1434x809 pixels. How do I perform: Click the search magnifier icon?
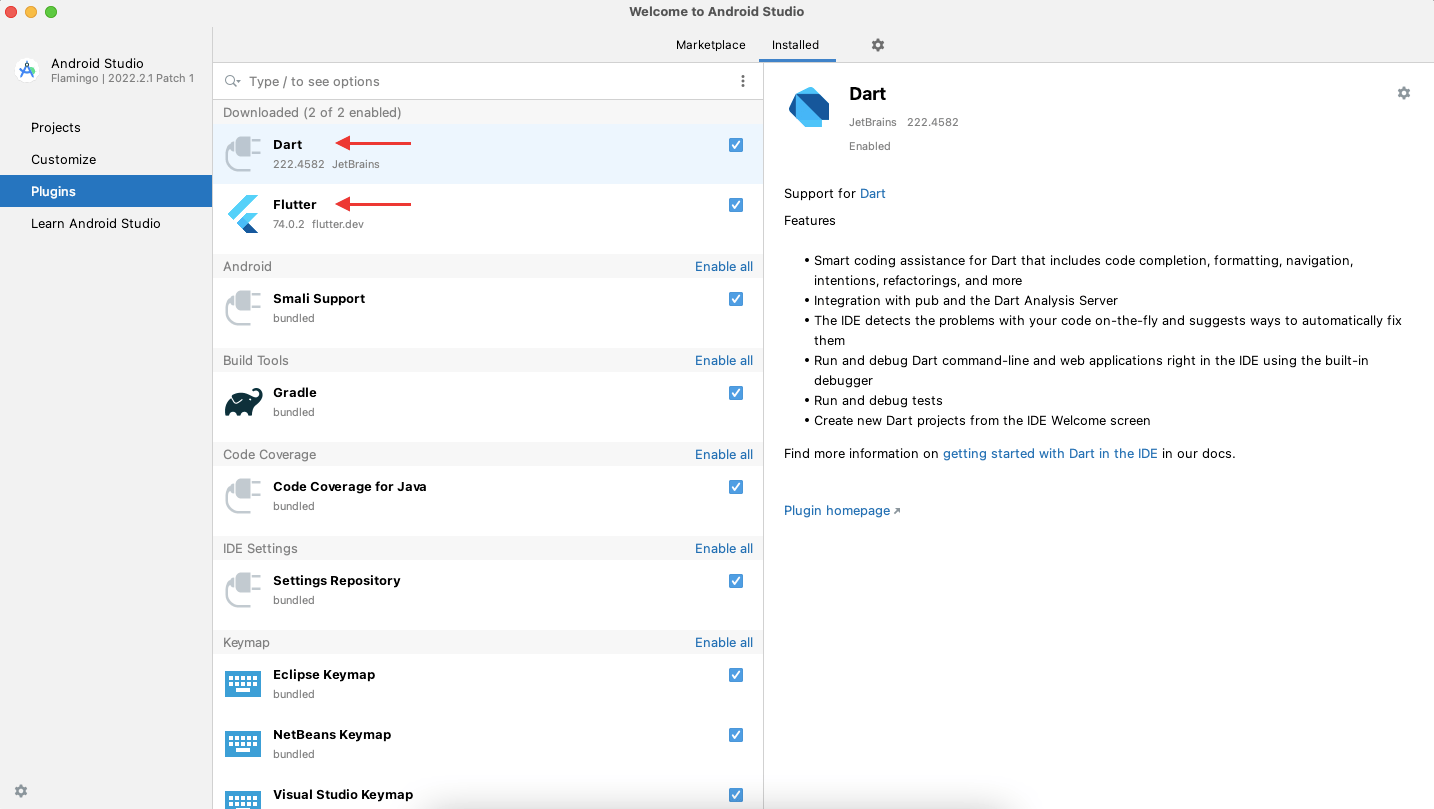click(x=233, y=81)
